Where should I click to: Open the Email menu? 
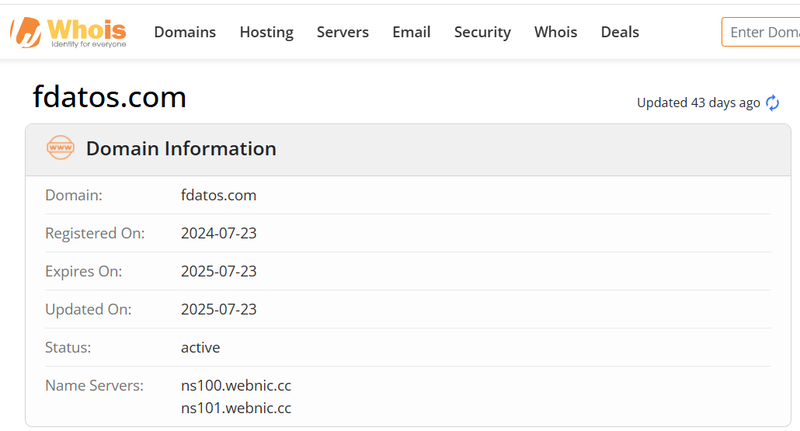pos(411,32)
